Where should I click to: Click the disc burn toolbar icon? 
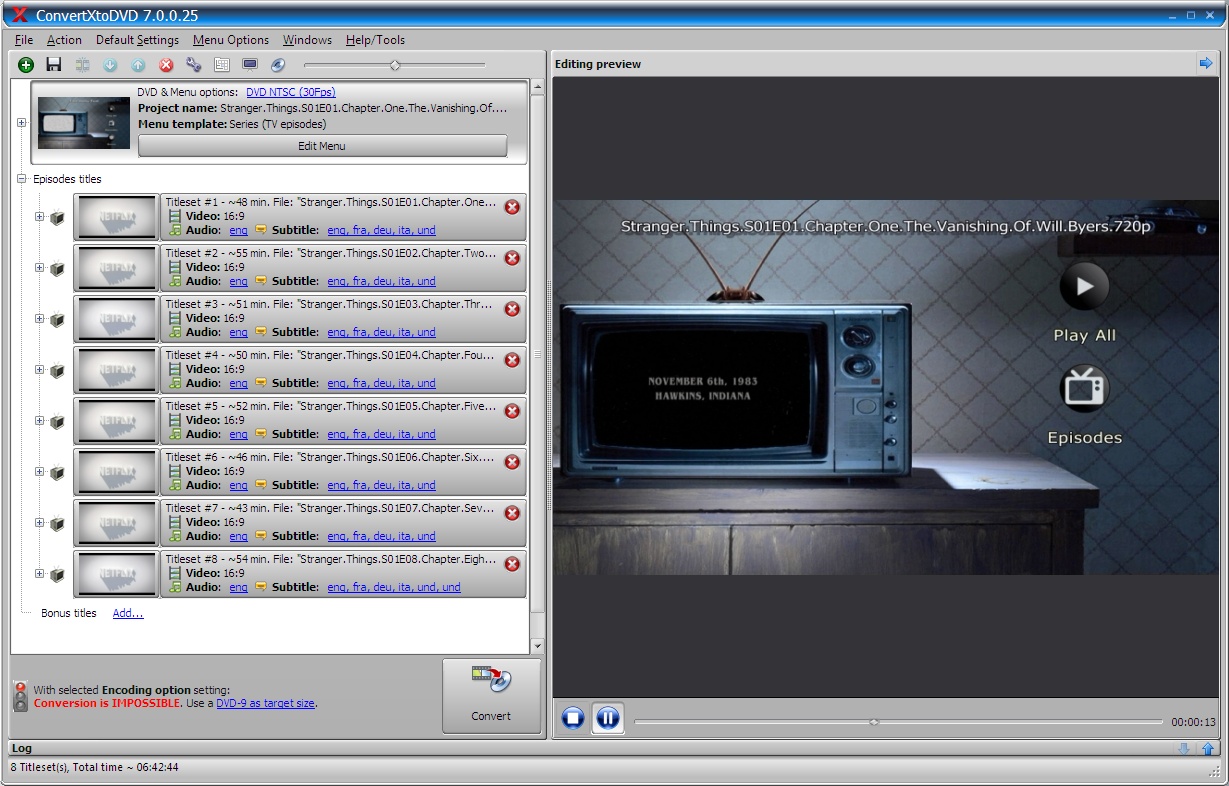pos(278,65)
